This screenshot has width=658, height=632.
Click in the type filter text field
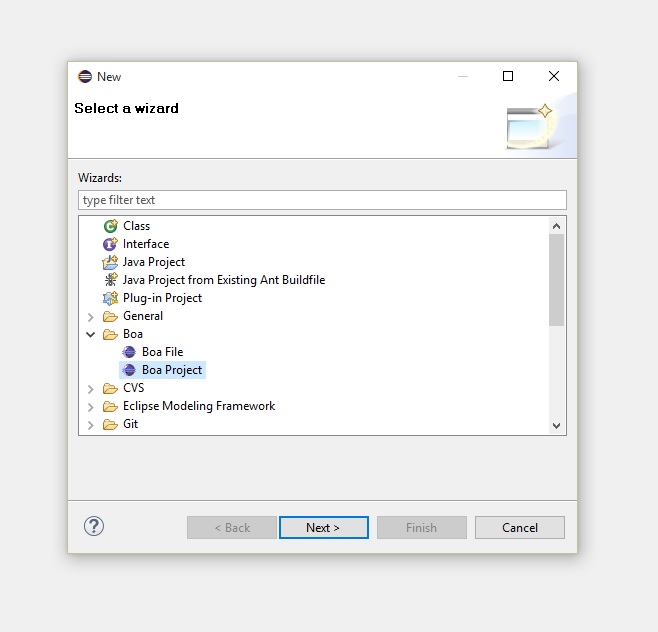coord(322,200)
